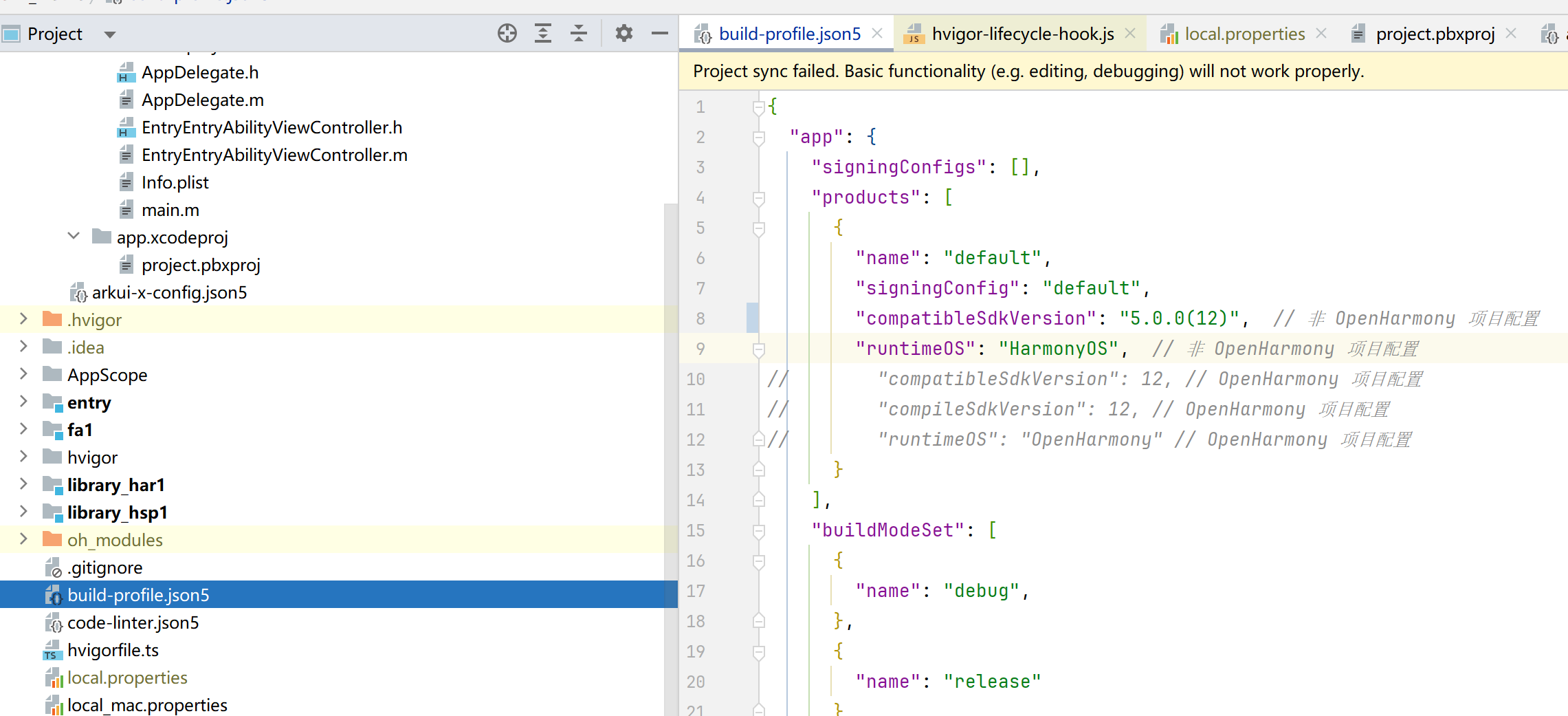Close the project.pbxproj tab
Image resolution: width=1568 pixels, height=716 pixels.
(1511, 33)
